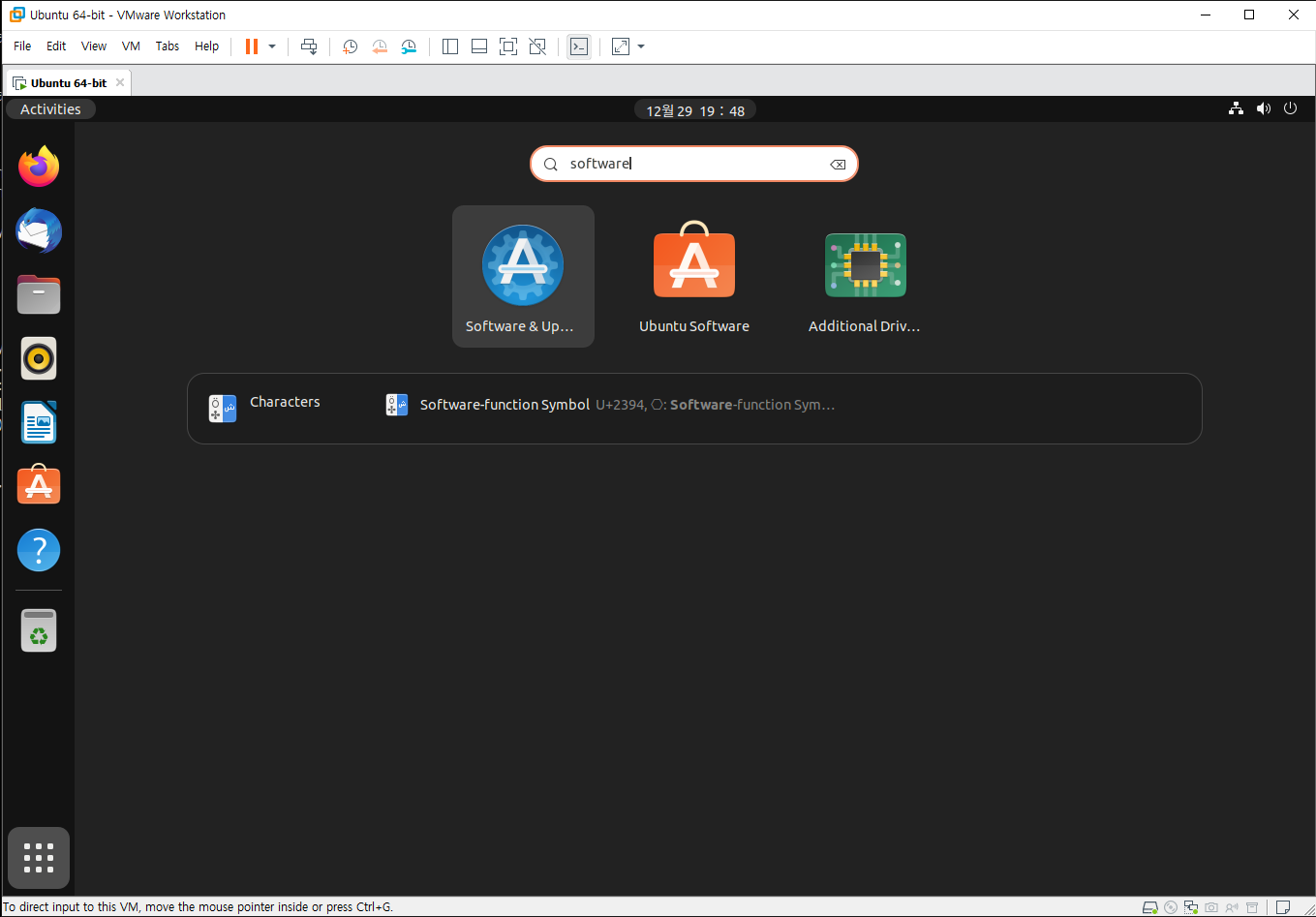Launch the Software & Updates app
This screenshot has width=1316, height=917.
pyautogui.click(x=523, y=276)
